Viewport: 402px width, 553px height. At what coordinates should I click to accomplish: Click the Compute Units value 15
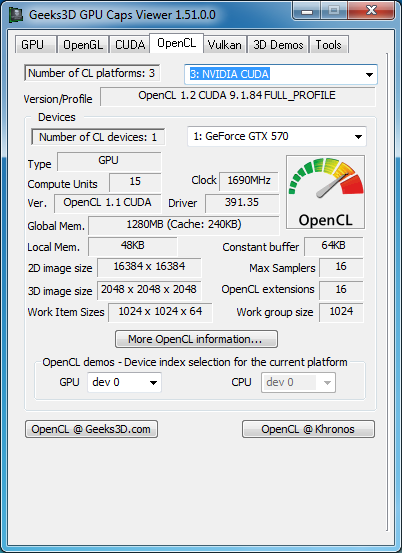135,182
